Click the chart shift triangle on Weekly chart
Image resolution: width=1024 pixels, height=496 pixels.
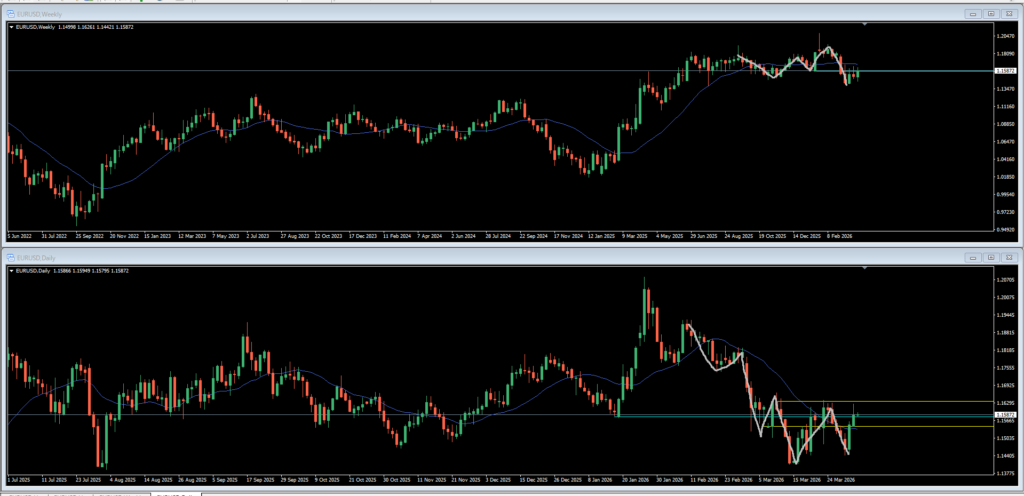(x=865, y=25)
